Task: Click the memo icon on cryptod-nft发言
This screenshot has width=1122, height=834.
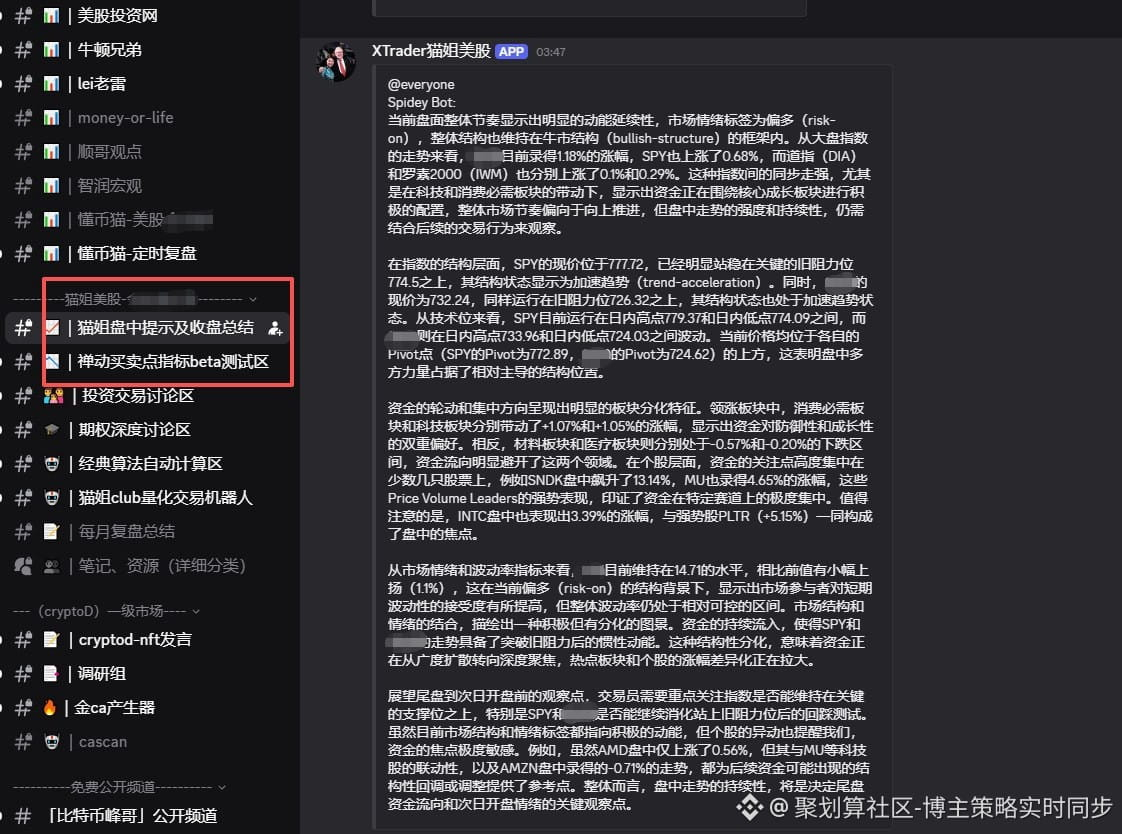Action: [x=52, y=639]
